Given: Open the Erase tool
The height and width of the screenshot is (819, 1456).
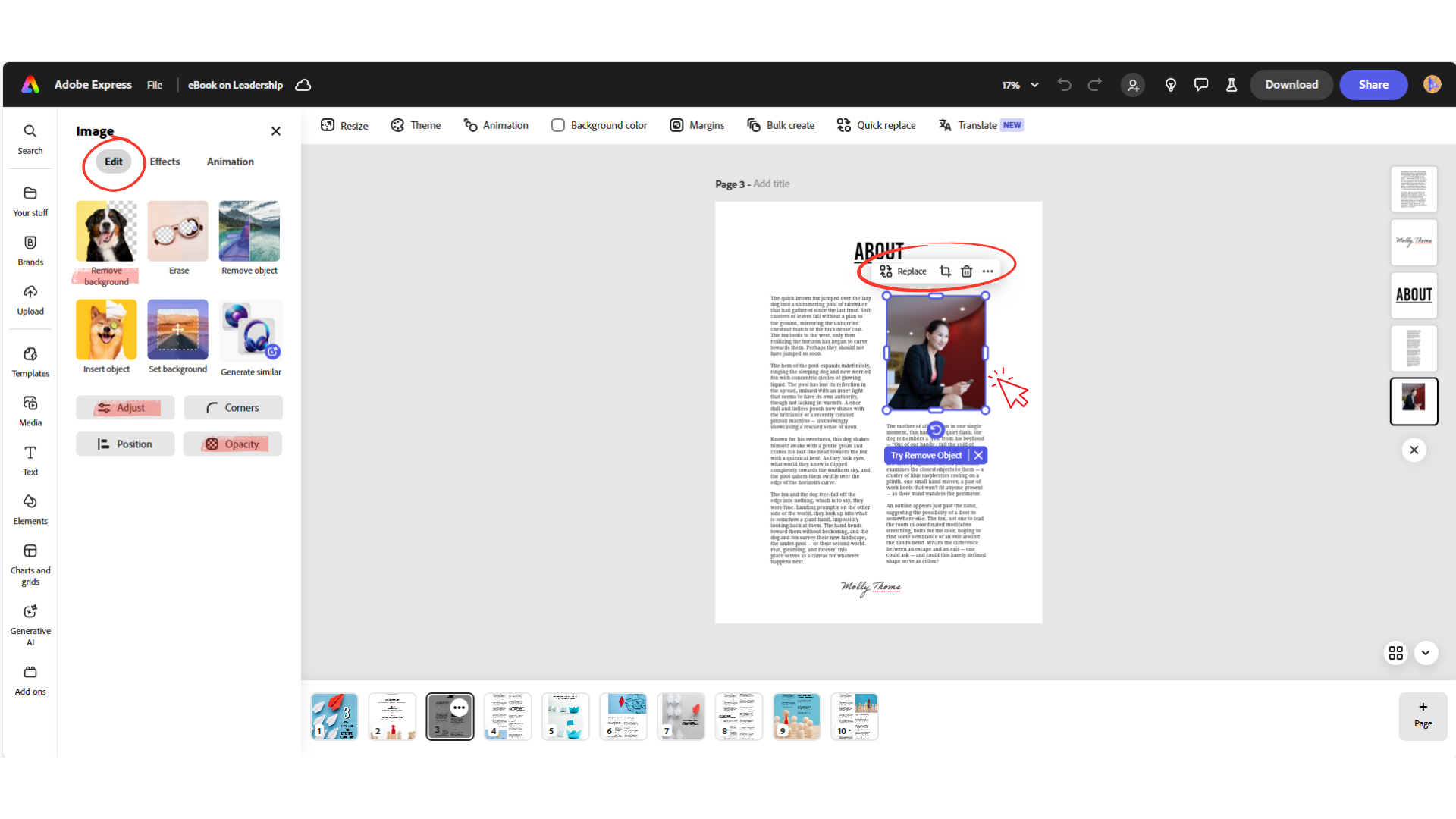Looking at the screenshot, I should (x=177, y=231).
